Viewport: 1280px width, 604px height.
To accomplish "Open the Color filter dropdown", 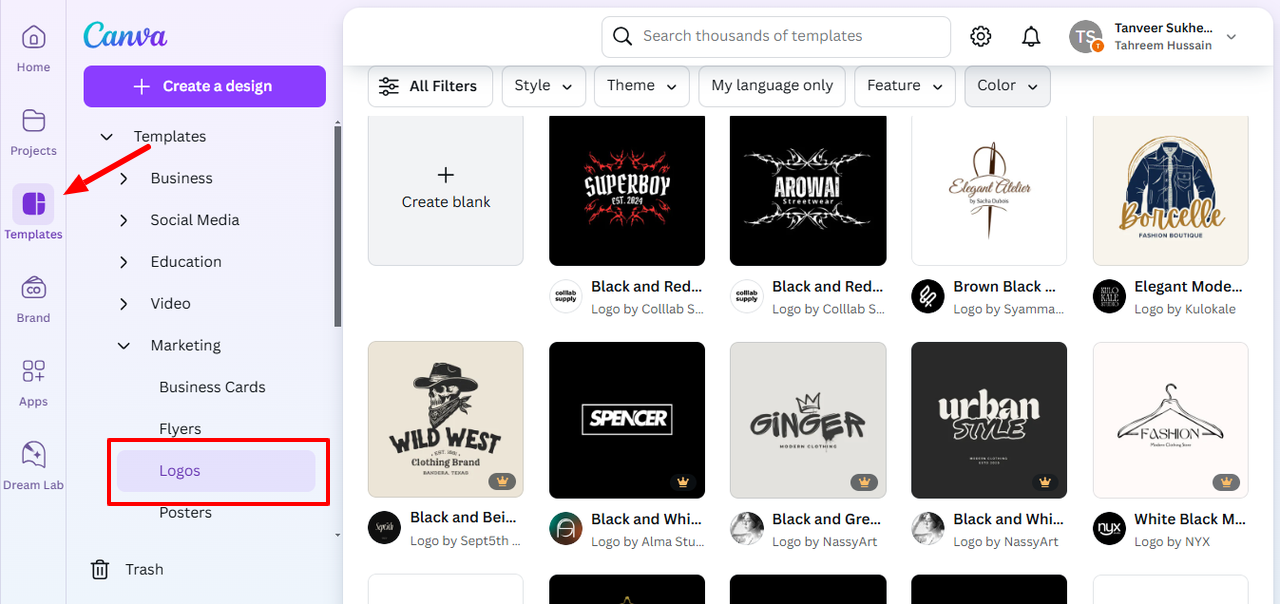I will [1007, 86].
